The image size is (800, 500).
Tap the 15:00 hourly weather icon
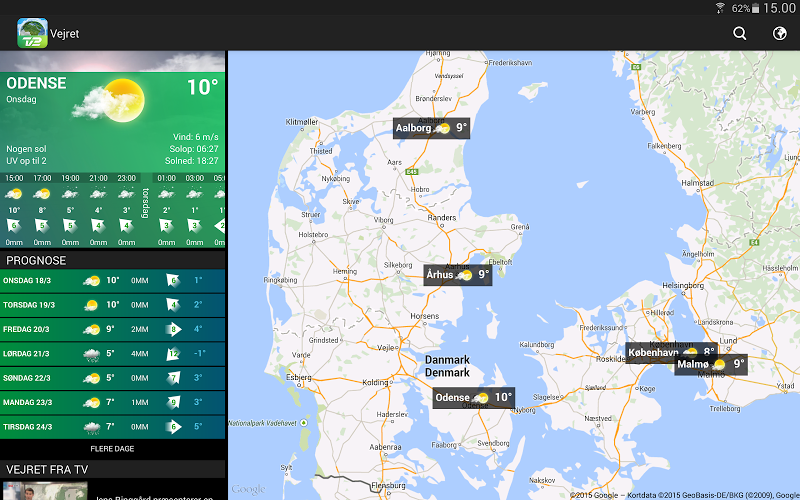click(x=14, y=194)
